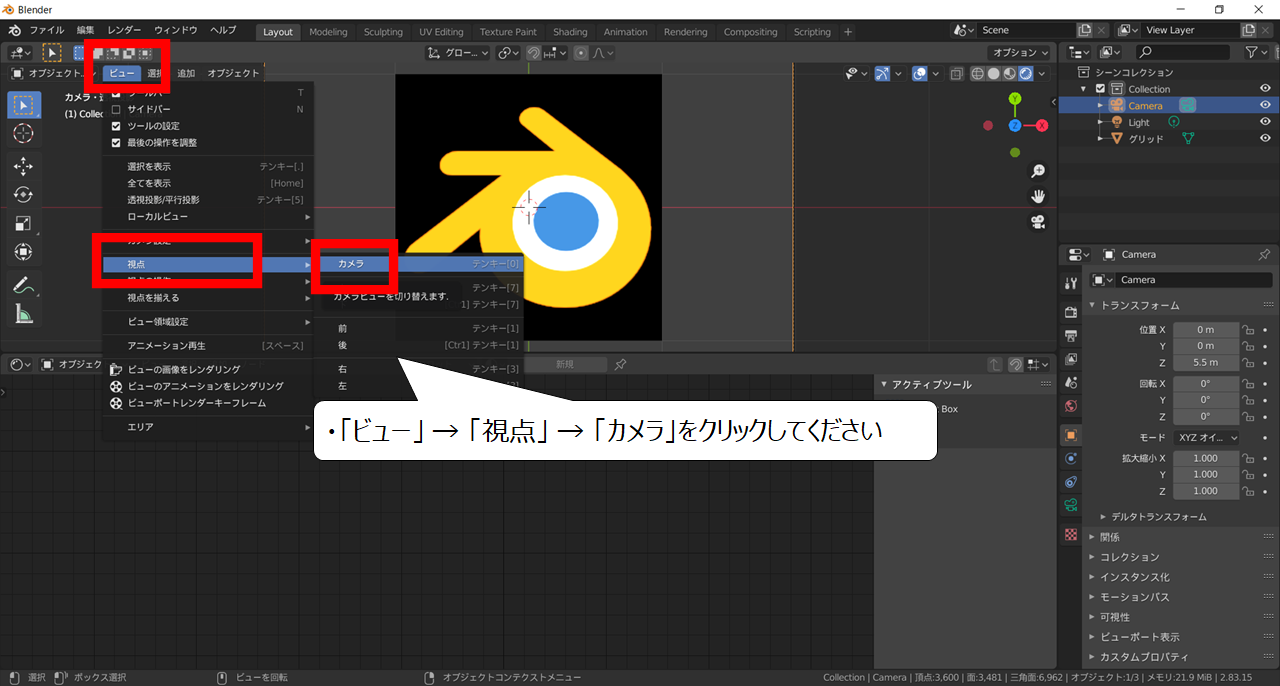
Task: Open the Camera data properties tab icon
Action: pyautogui.click(x=1071, y=507)
